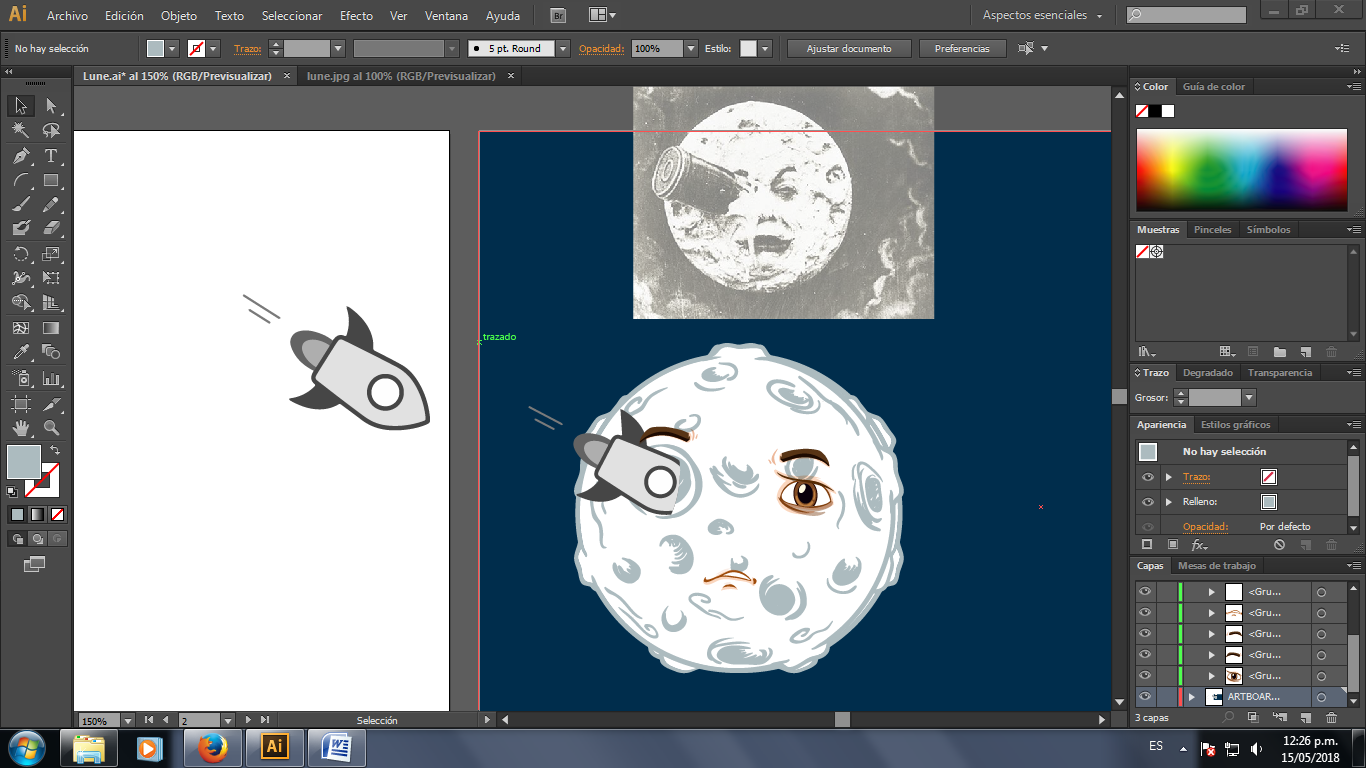Click Opacidad link in Apariencia panel
This screenshot has height=768, width=1366.
(1203, 526)
